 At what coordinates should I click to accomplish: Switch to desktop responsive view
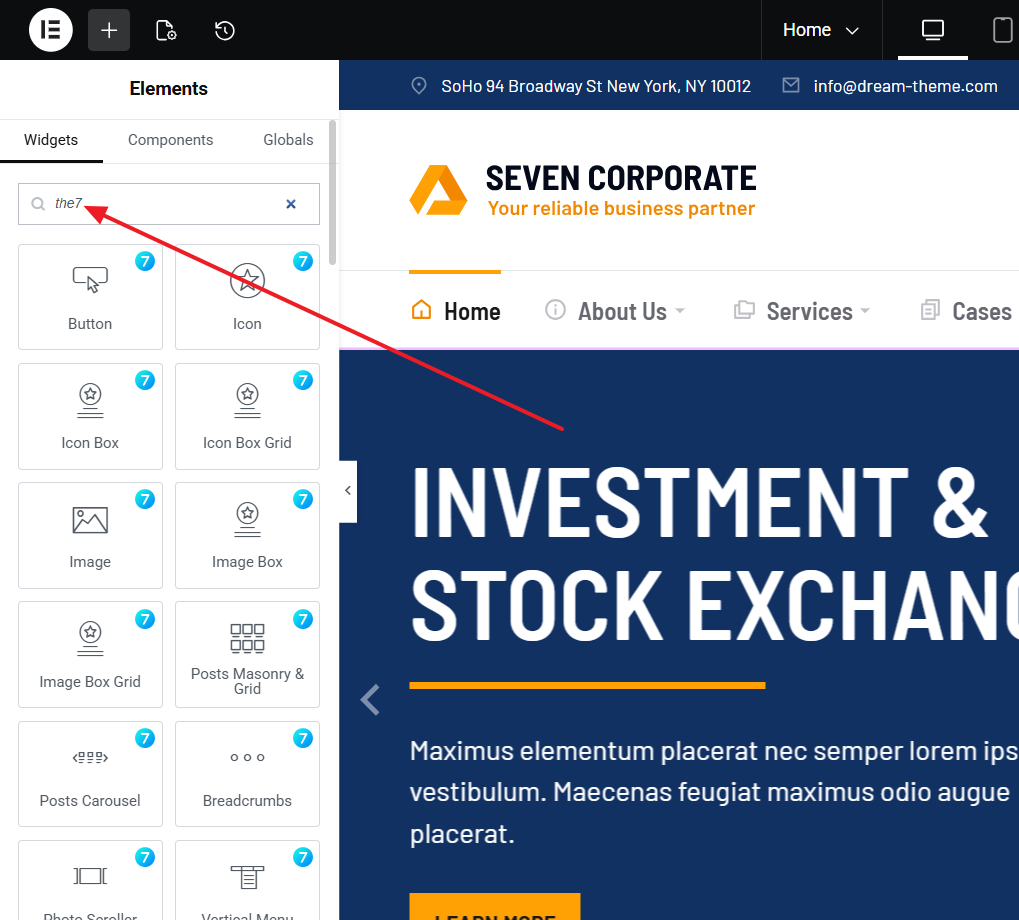pos(932,30)
